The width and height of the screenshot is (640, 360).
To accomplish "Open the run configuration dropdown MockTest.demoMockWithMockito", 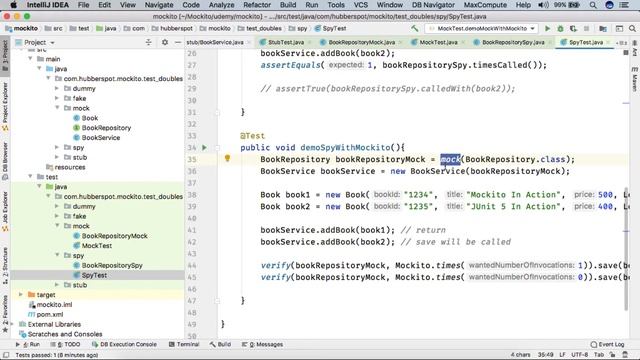I will [482, 29].
